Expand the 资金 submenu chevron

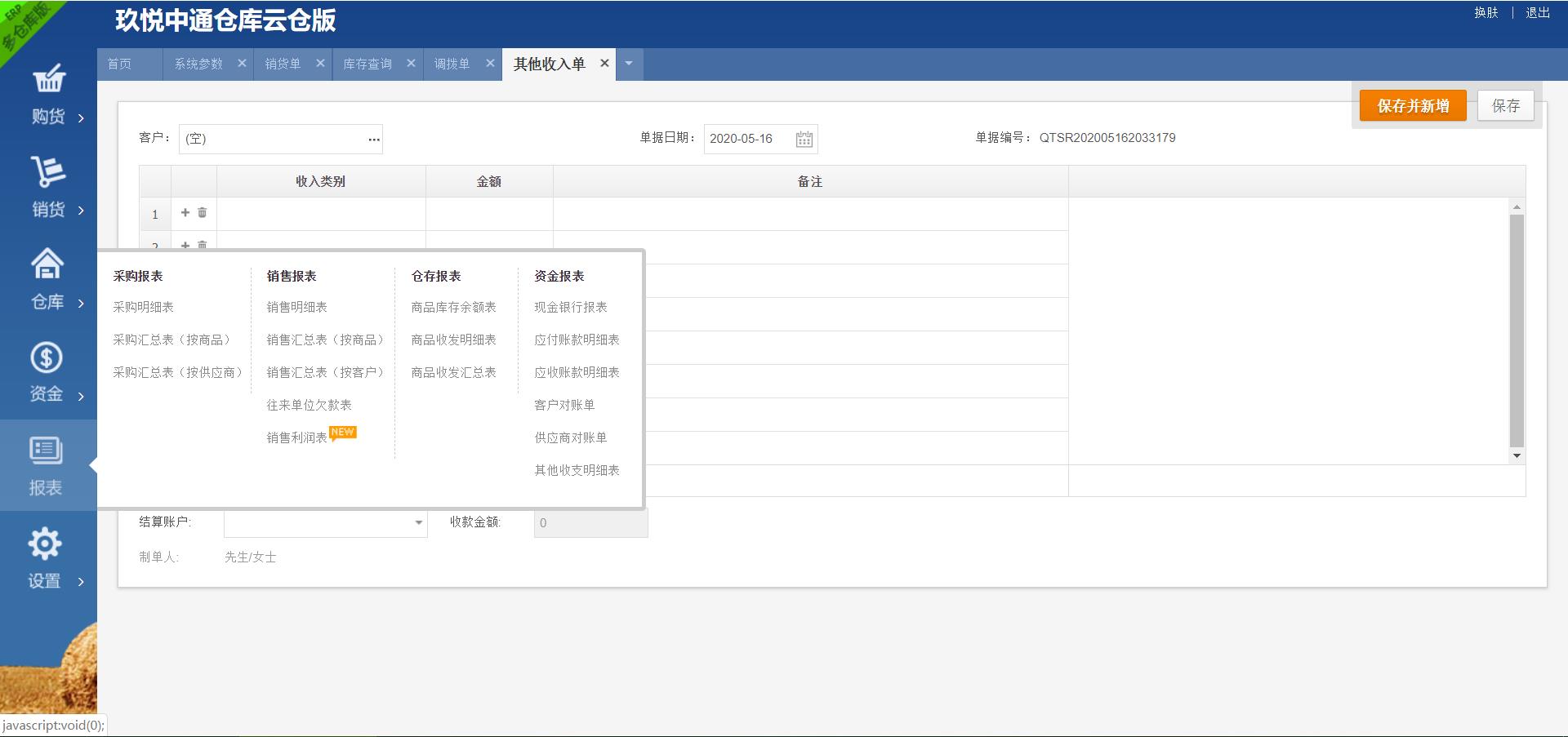coord(81,397)
